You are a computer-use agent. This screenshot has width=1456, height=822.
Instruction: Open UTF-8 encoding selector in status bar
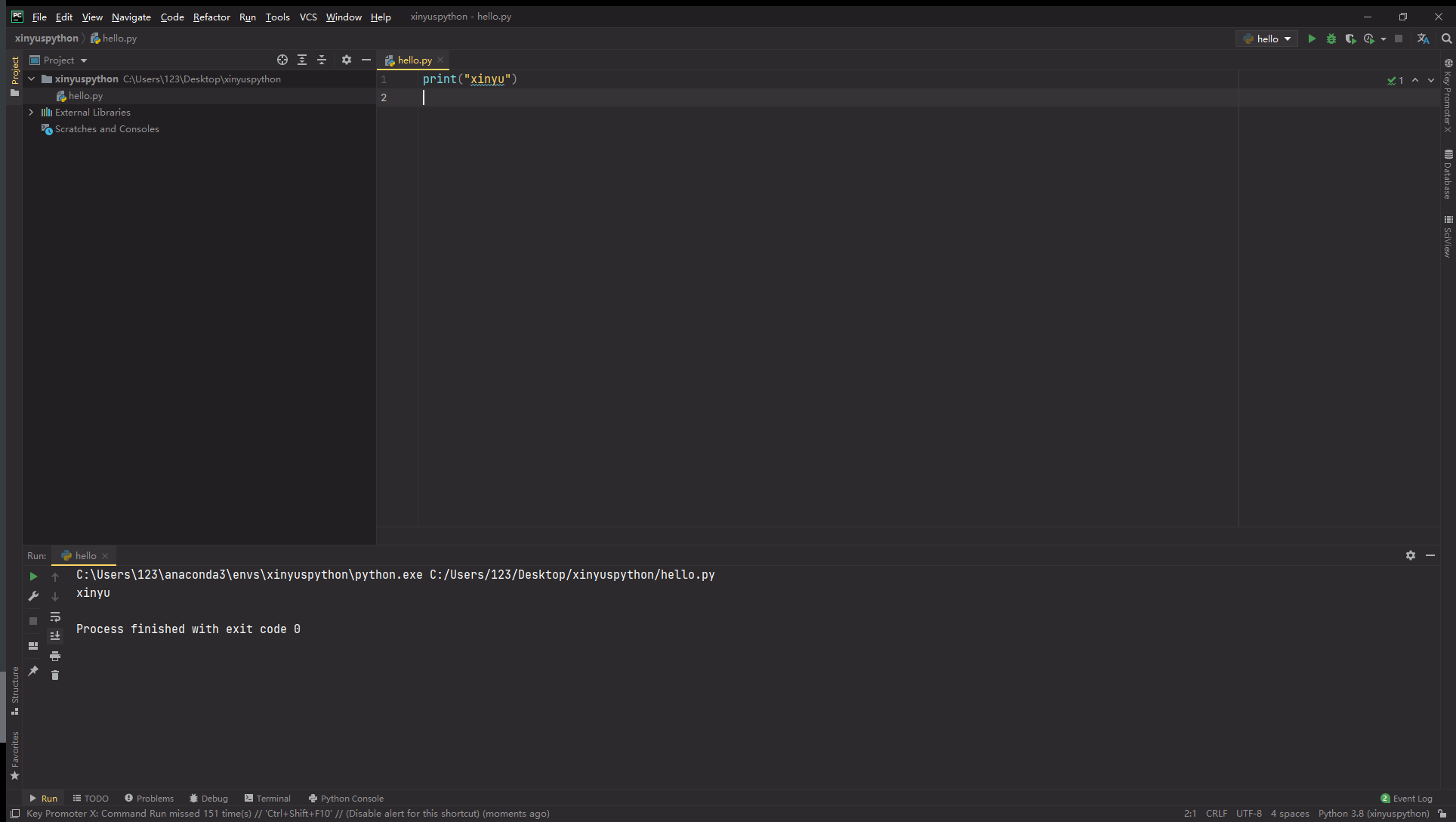point(1249,814)
